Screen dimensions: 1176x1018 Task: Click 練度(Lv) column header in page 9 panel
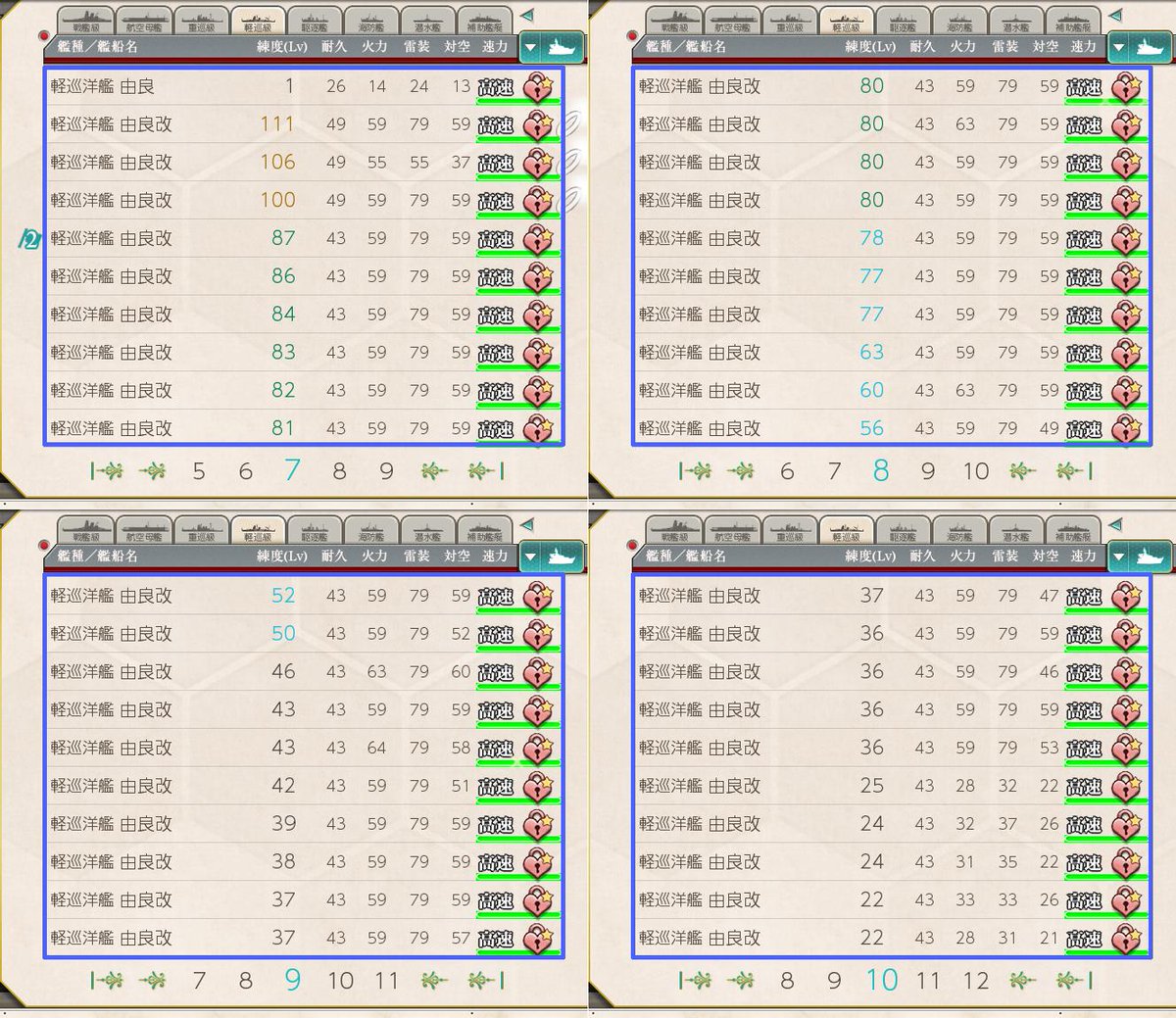[282, 556]
